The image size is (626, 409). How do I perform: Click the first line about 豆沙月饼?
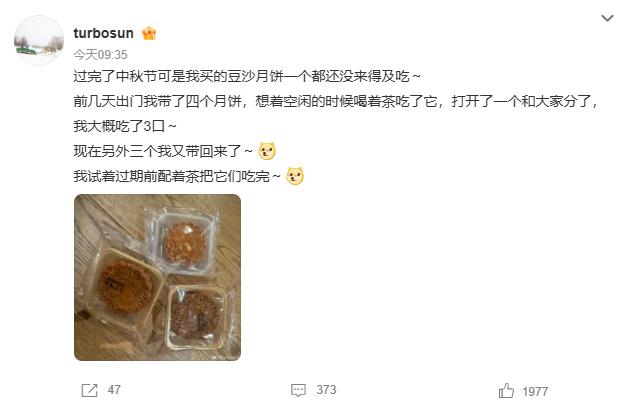click(247, 76)
